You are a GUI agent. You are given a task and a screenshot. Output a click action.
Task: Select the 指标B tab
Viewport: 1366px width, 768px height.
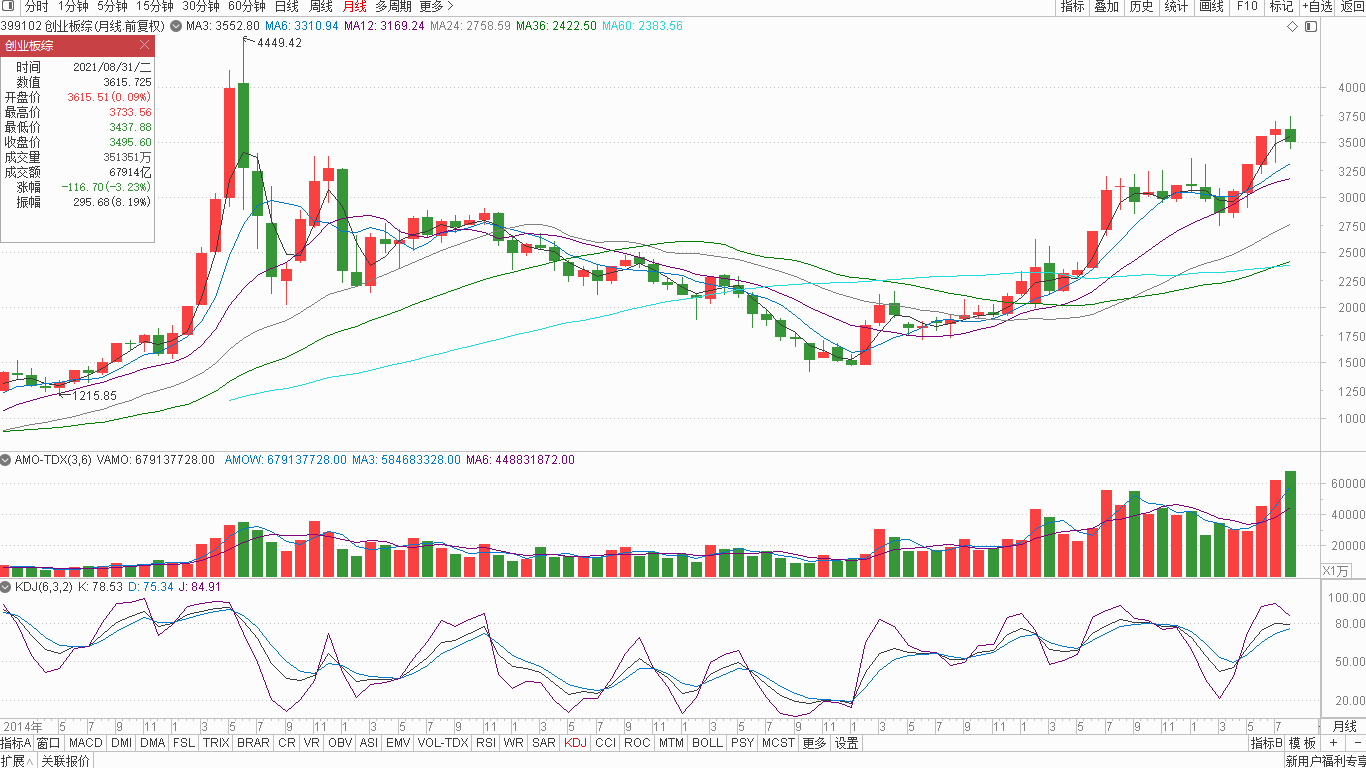click(1266, 743)
